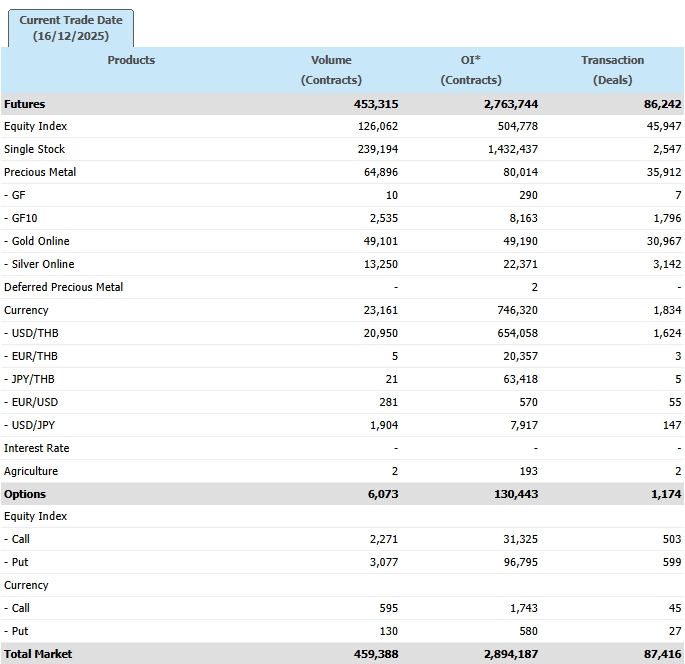Click the Single Stock row label
685x664 pixels.
(34, 149)
